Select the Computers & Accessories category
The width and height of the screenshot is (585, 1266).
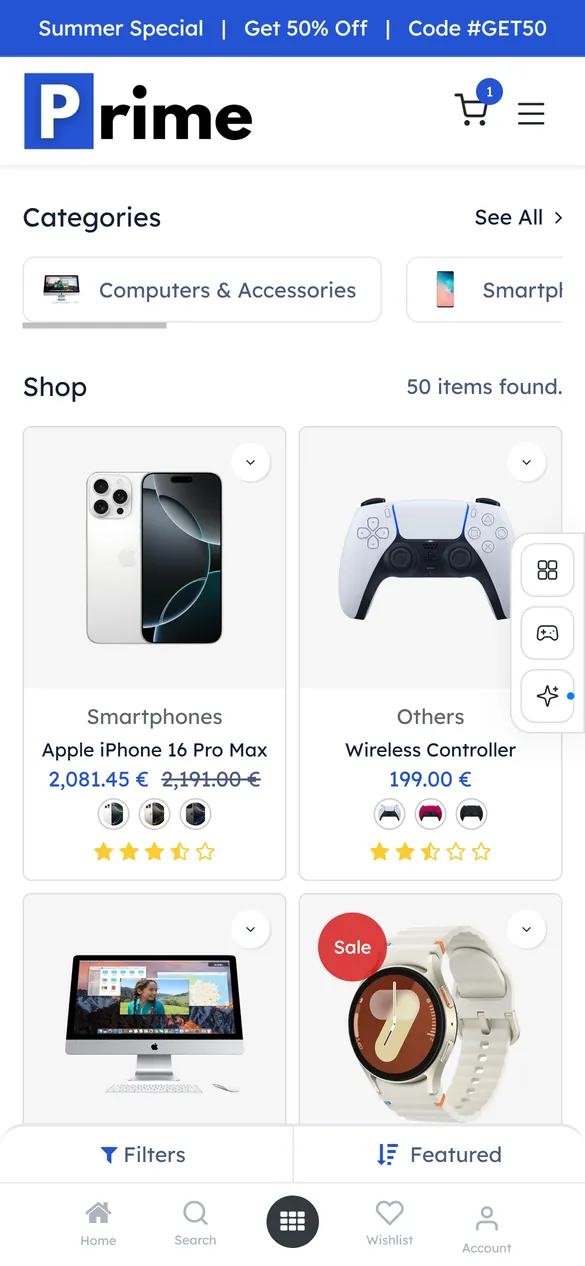pos(202,290)
